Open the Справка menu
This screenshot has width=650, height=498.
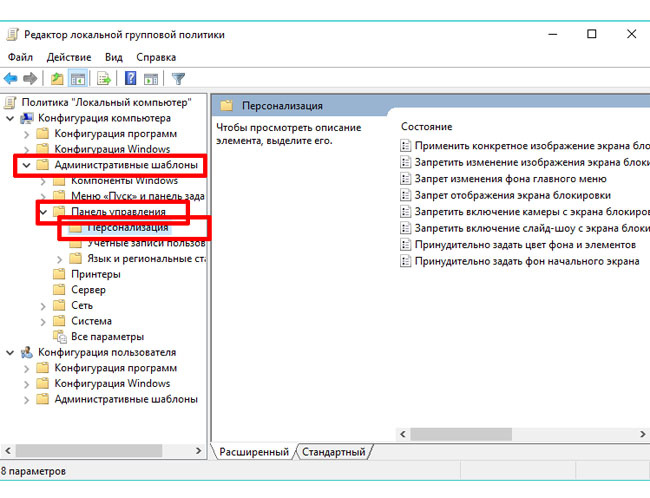(x=156, y=57)
